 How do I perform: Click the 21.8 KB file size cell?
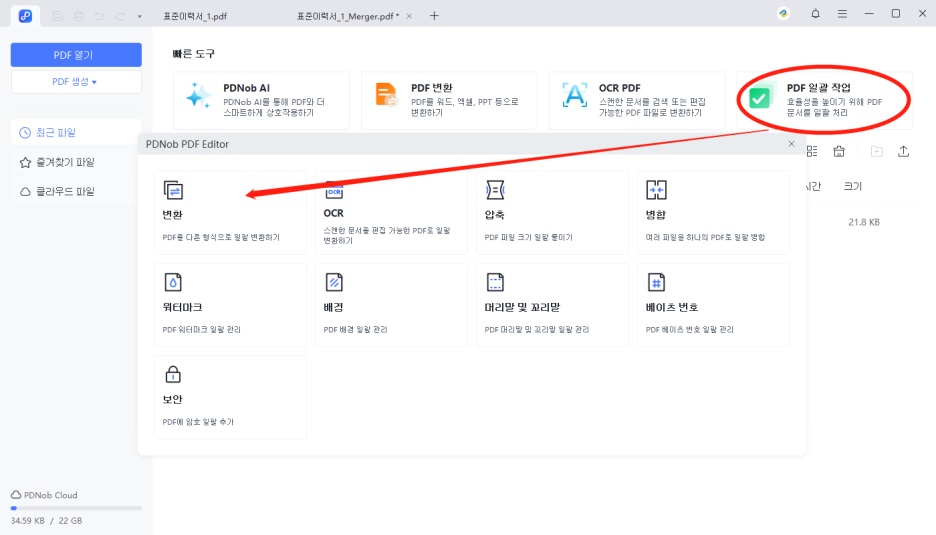click(x=864, y=222)
